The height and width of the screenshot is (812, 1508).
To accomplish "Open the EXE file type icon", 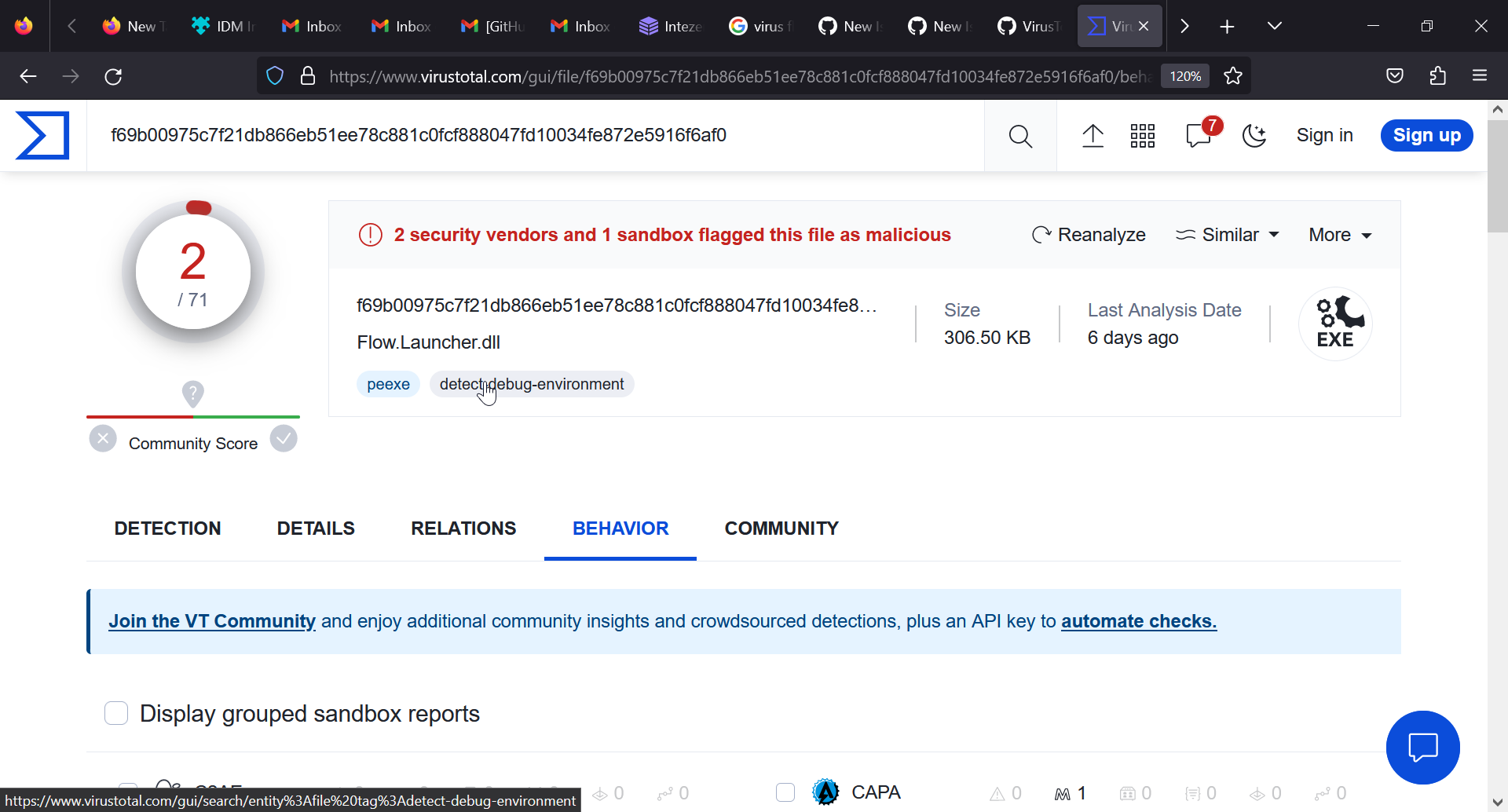I will [1335, 322].
